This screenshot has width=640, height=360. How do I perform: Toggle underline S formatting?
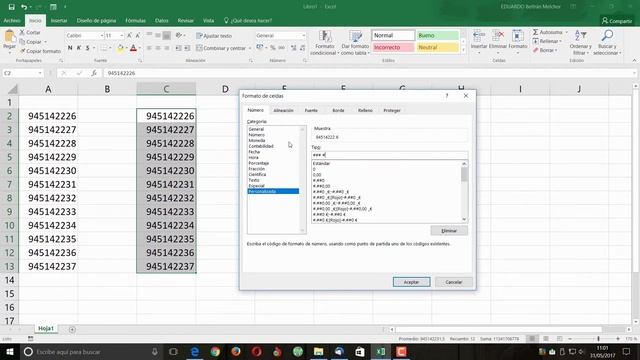tap(87, 48)
